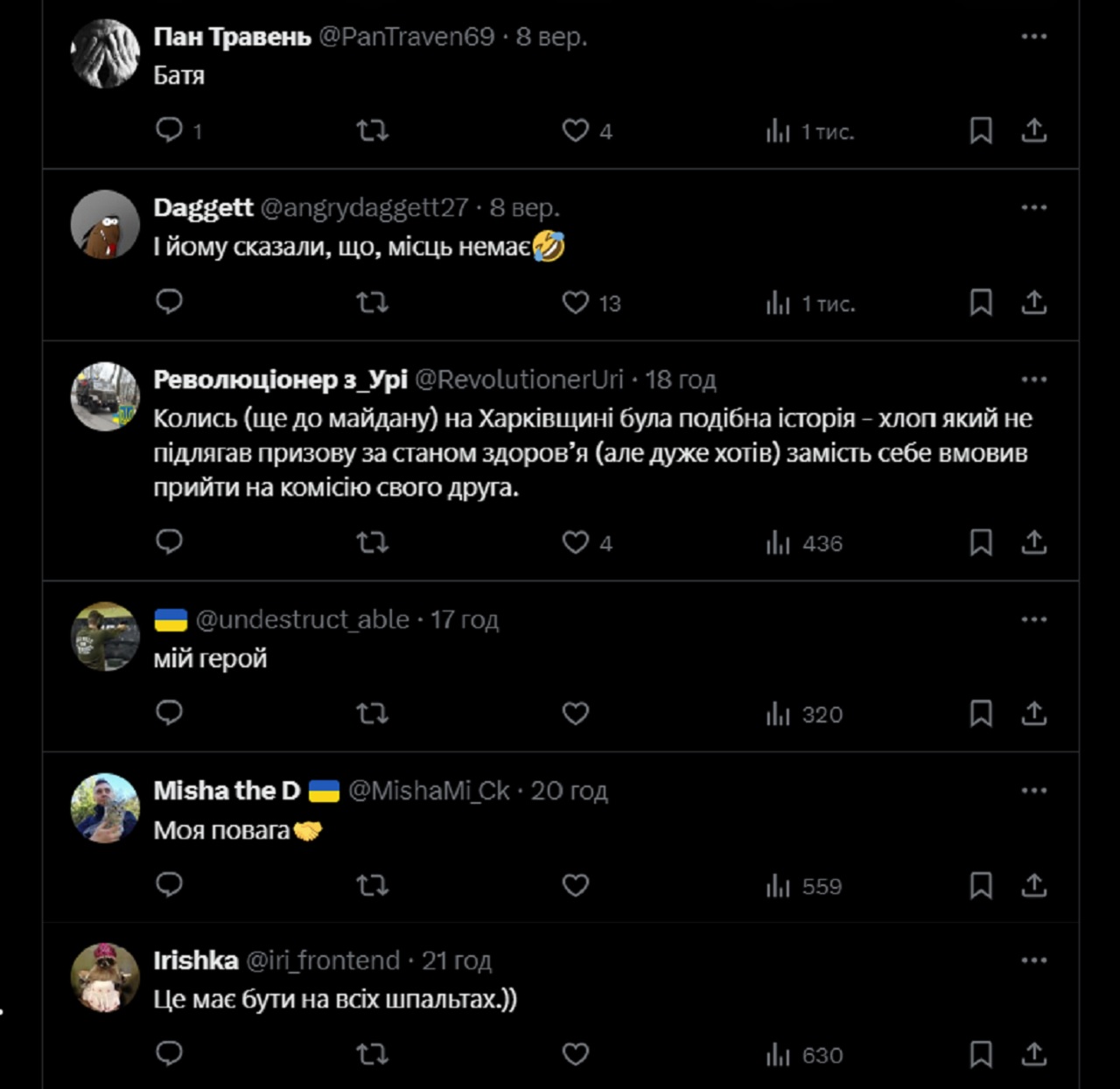This screenshot has height=1089, width=1120.
Task: Open more menu on Irishka's tweet
Action: (x=1033, y=960)
